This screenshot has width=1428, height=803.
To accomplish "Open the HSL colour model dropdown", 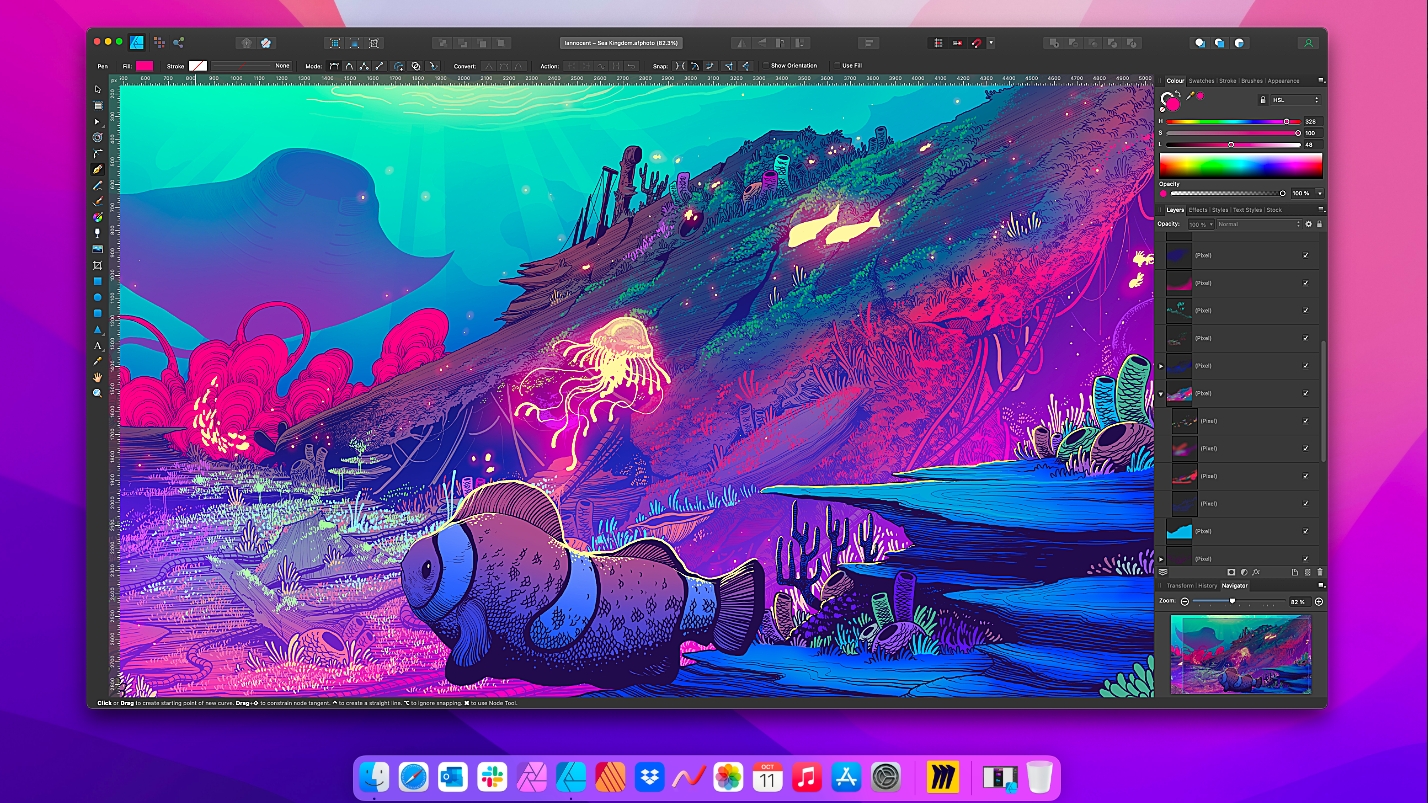I will tap(1296, 100).
